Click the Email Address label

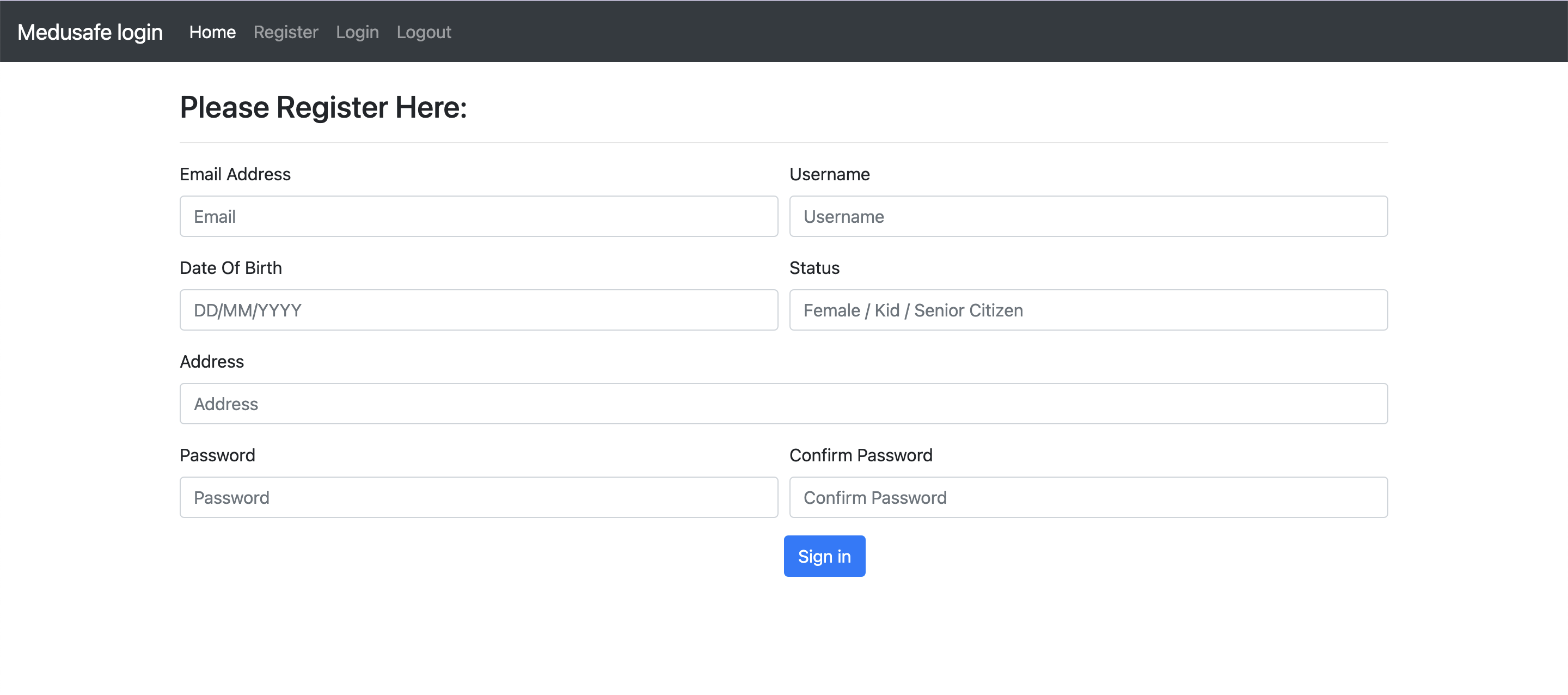235,174
